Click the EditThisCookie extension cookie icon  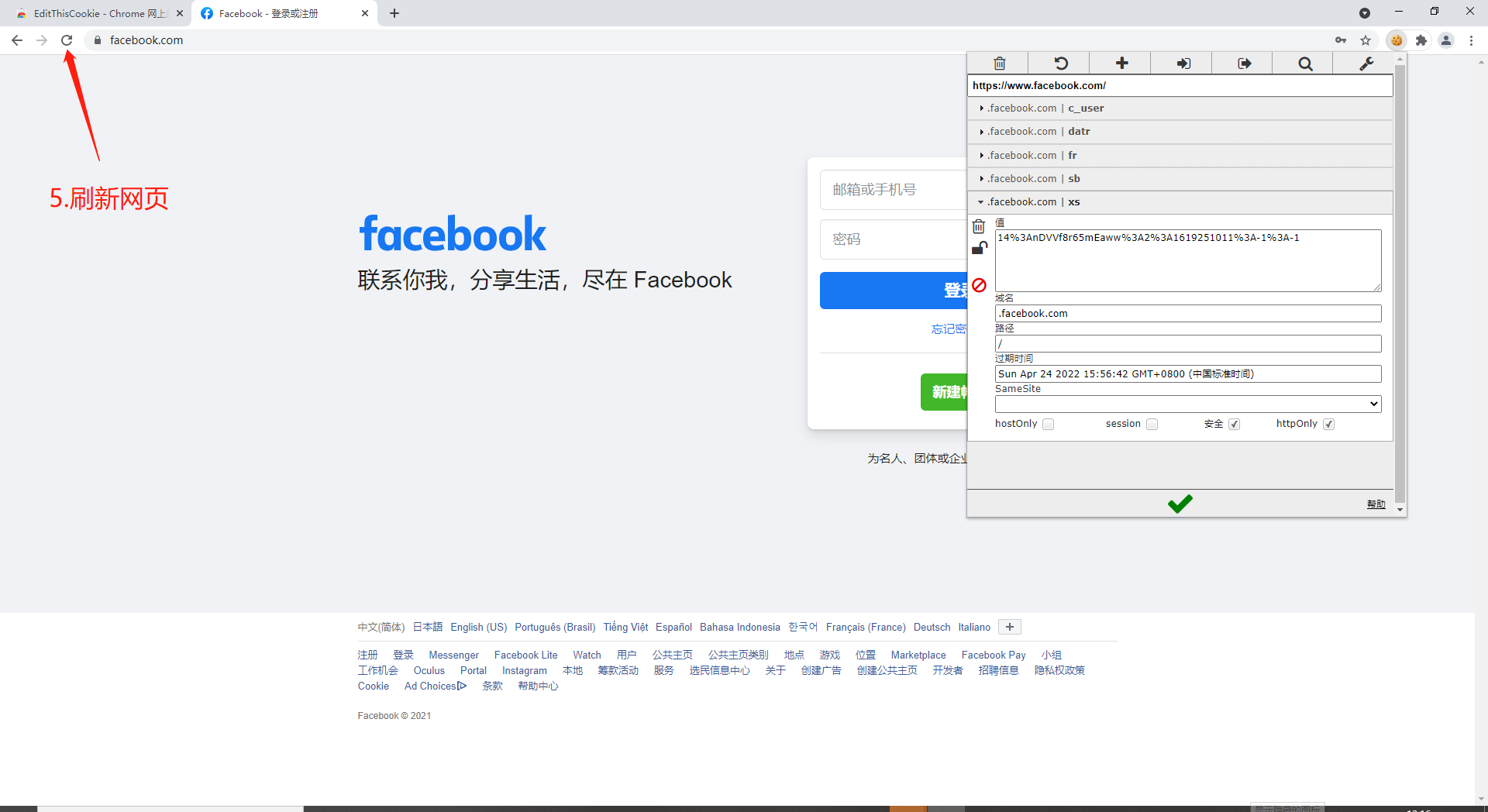[x=1397, y=40]
